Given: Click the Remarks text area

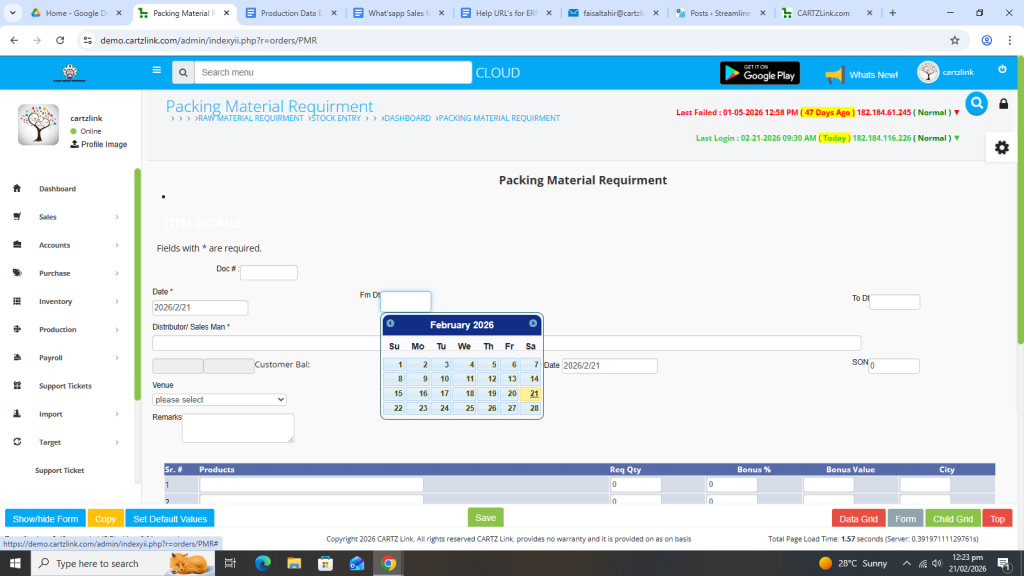Looking at the screenshot, I should pyautogui.click(x=238, y=428).
